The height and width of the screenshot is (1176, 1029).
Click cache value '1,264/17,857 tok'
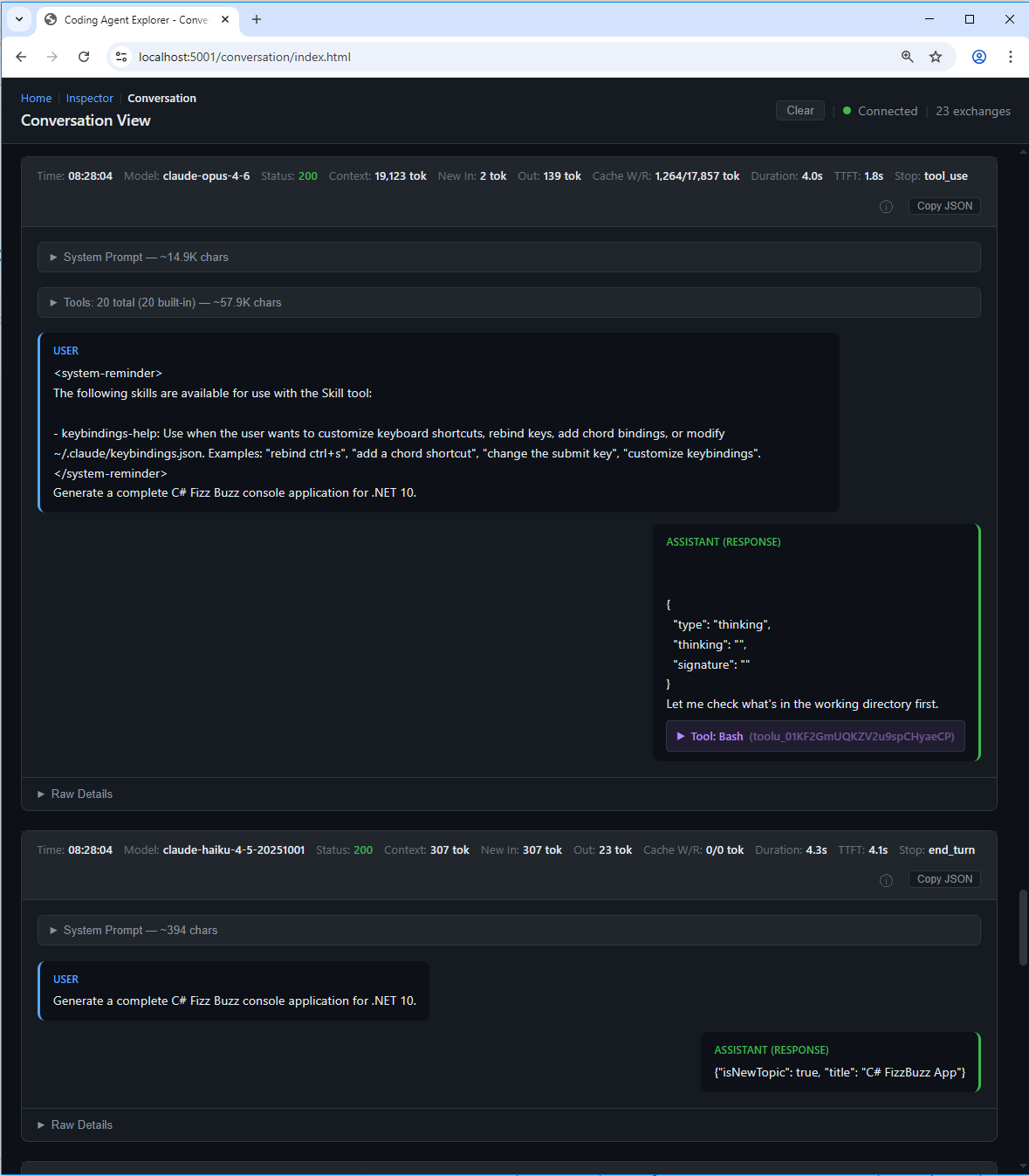(697, 176)
